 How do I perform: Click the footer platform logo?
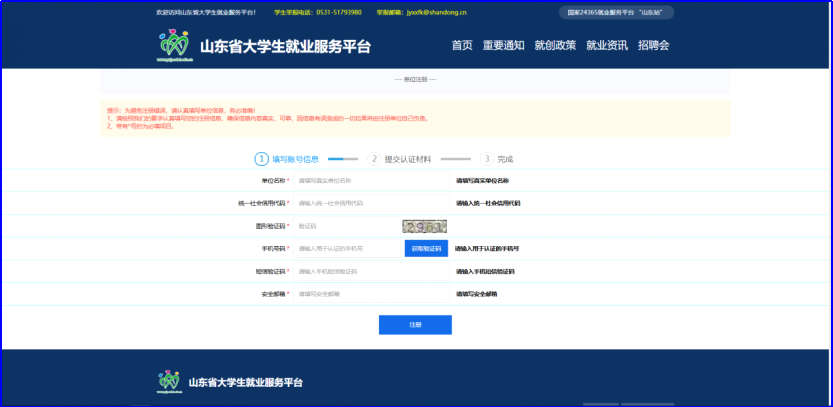169,383
